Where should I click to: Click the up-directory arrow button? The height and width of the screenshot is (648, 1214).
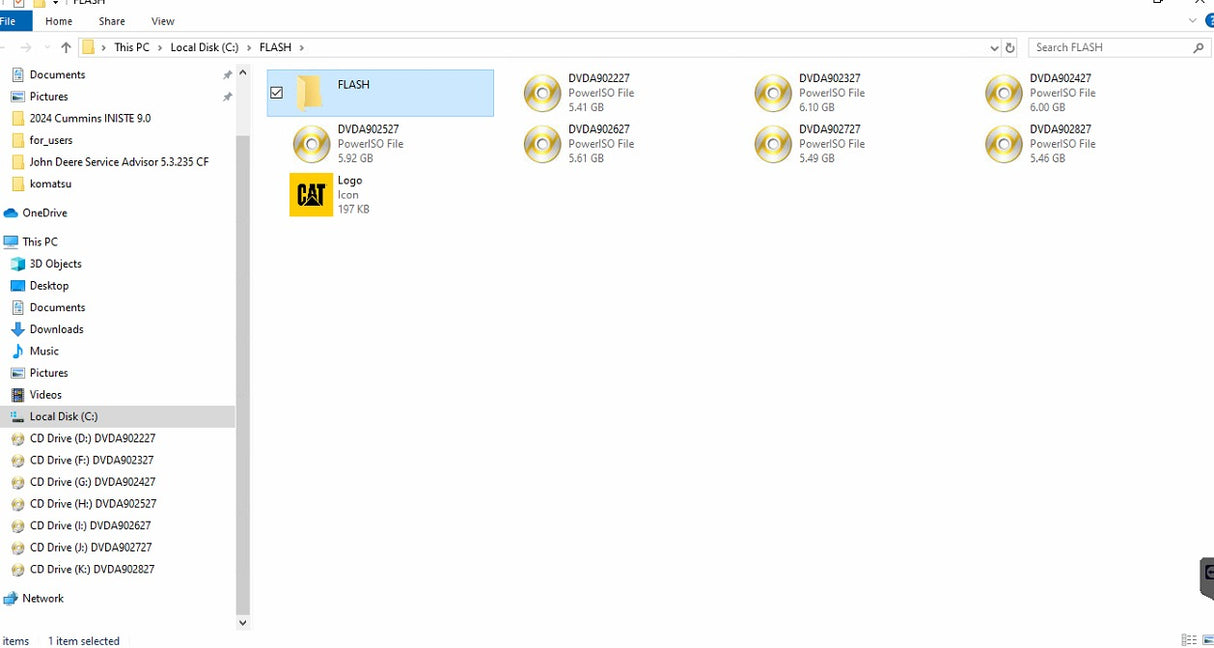click(66, 48)
